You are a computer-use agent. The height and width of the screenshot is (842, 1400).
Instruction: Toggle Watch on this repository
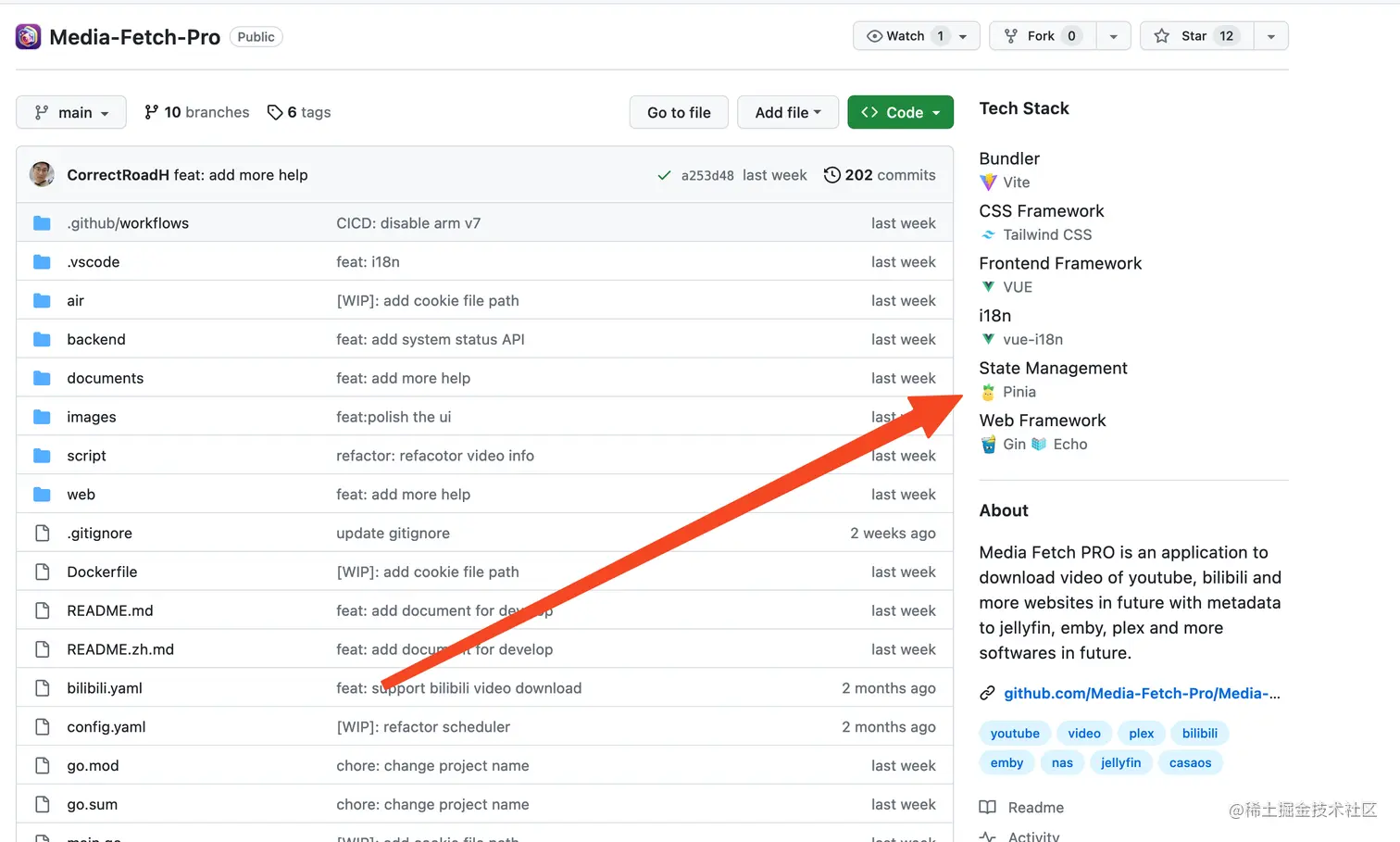click(x=905, y=36)
